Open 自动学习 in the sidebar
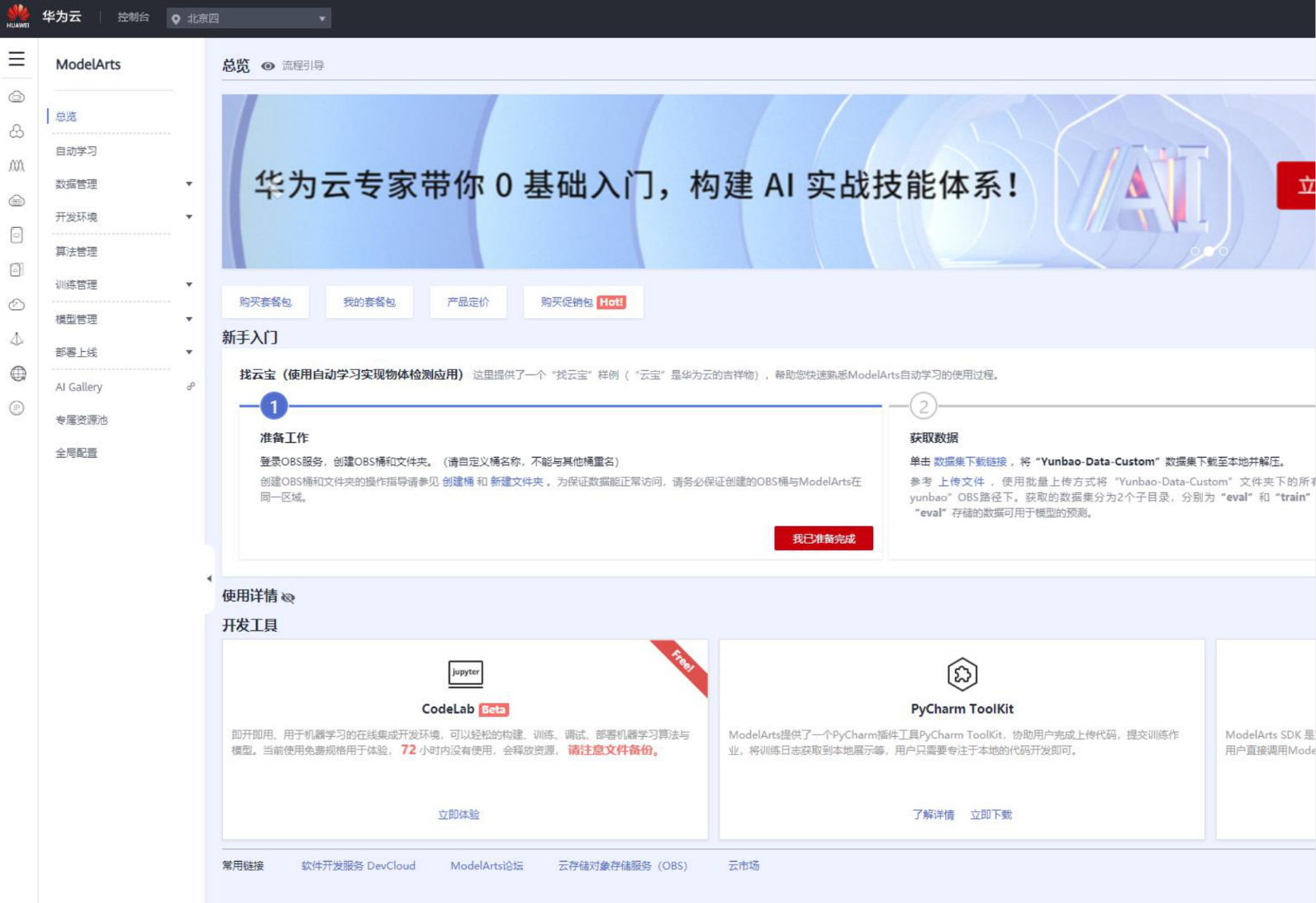 [x=76, y=151]
